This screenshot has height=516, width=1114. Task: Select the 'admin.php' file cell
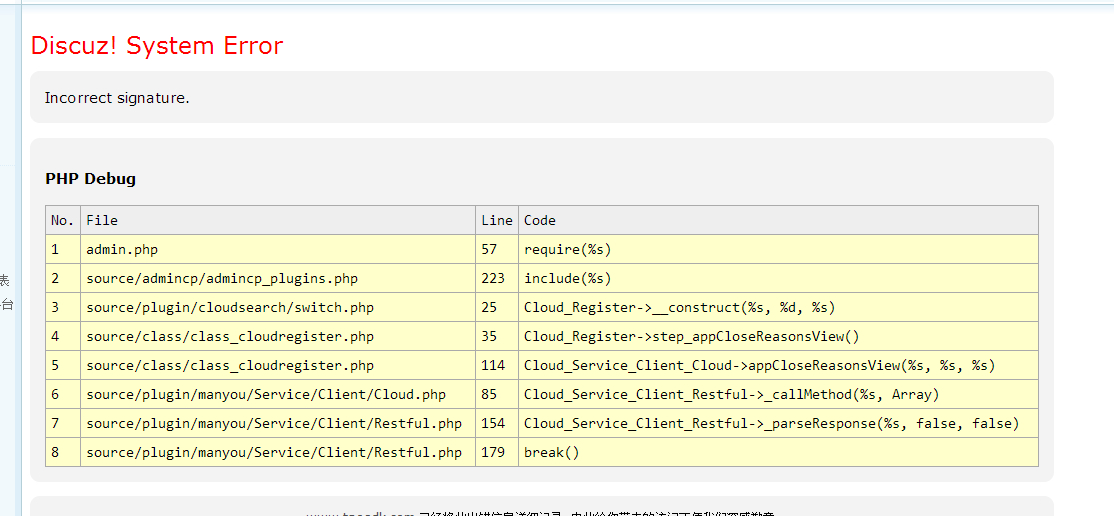(x=278, y=249)
